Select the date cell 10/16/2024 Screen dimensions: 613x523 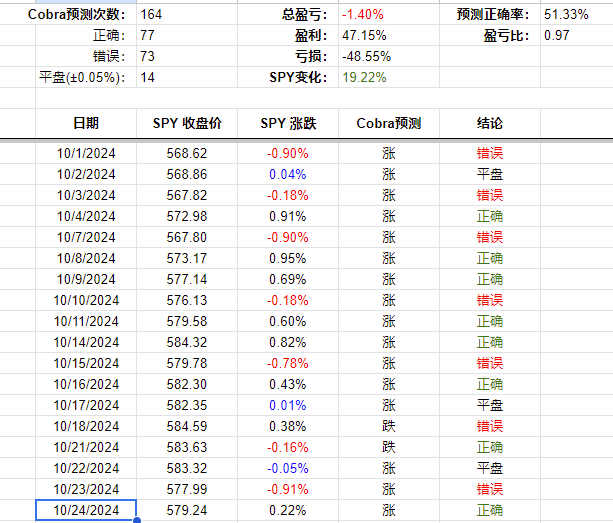click(86, 384)
